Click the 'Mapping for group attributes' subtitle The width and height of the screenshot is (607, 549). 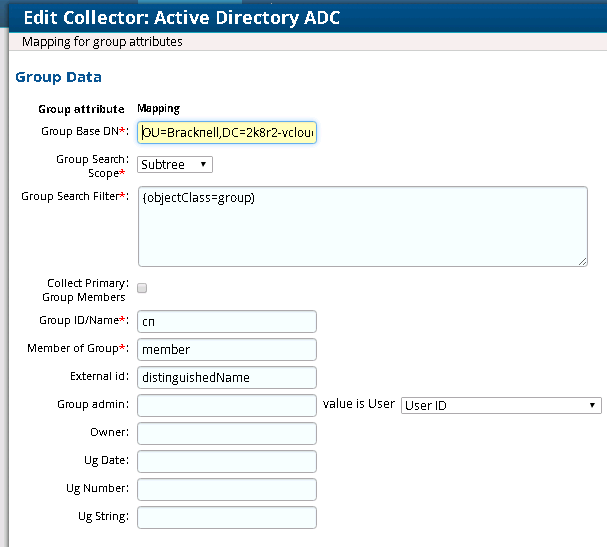click(102, 42)
